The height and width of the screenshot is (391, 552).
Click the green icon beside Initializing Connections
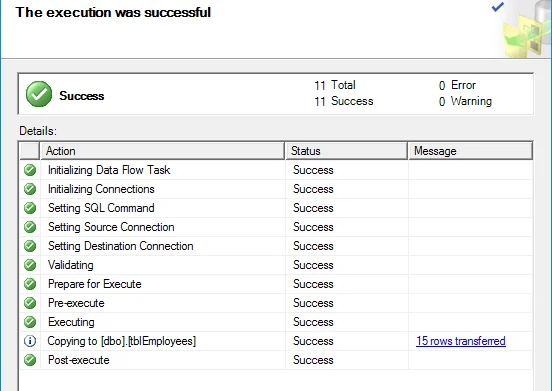coord(30,189)
